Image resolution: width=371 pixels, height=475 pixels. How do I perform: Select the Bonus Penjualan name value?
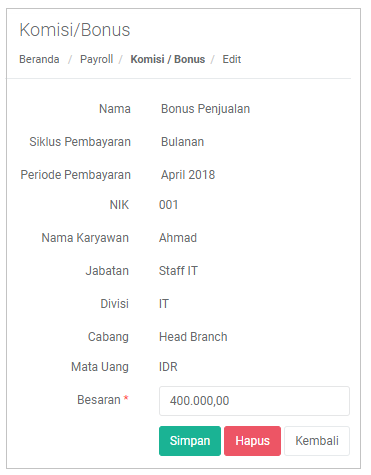coord(205,109)
